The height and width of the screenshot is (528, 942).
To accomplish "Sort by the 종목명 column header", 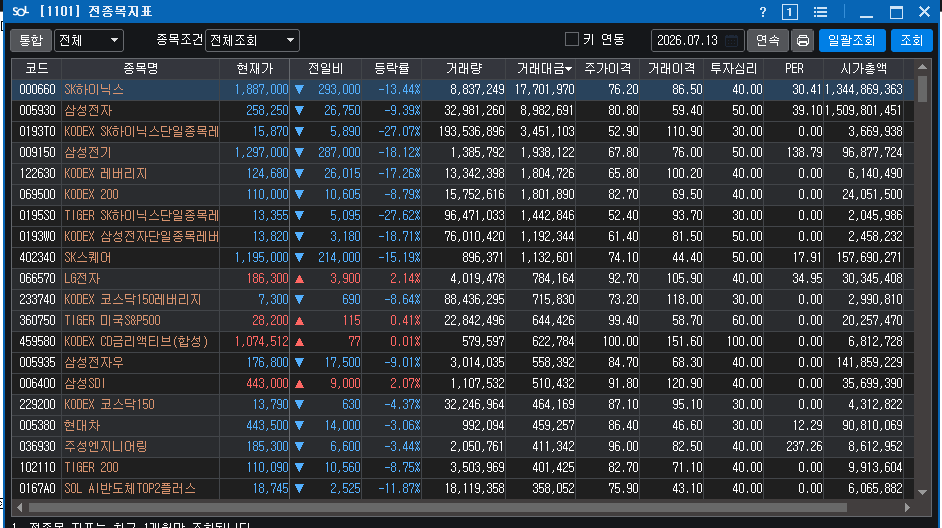I will pos(141,68).
